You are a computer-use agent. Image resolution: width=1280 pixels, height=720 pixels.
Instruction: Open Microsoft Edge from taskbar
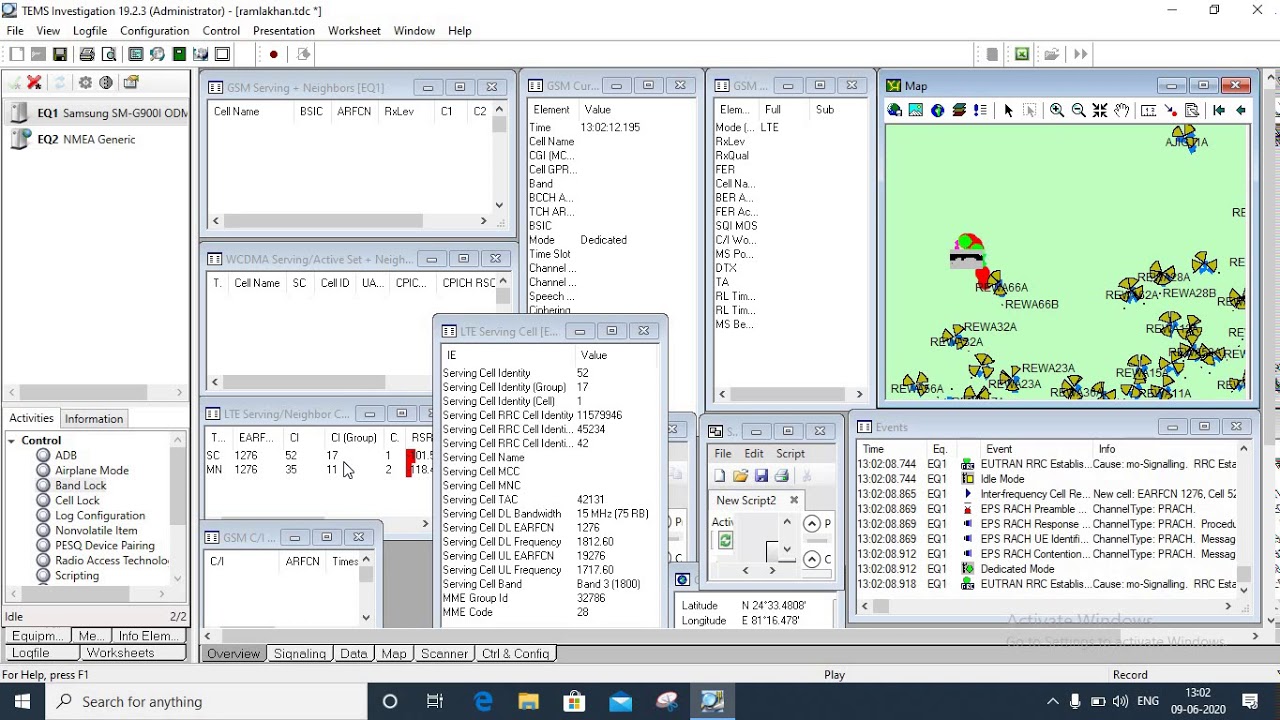(483, 701)
